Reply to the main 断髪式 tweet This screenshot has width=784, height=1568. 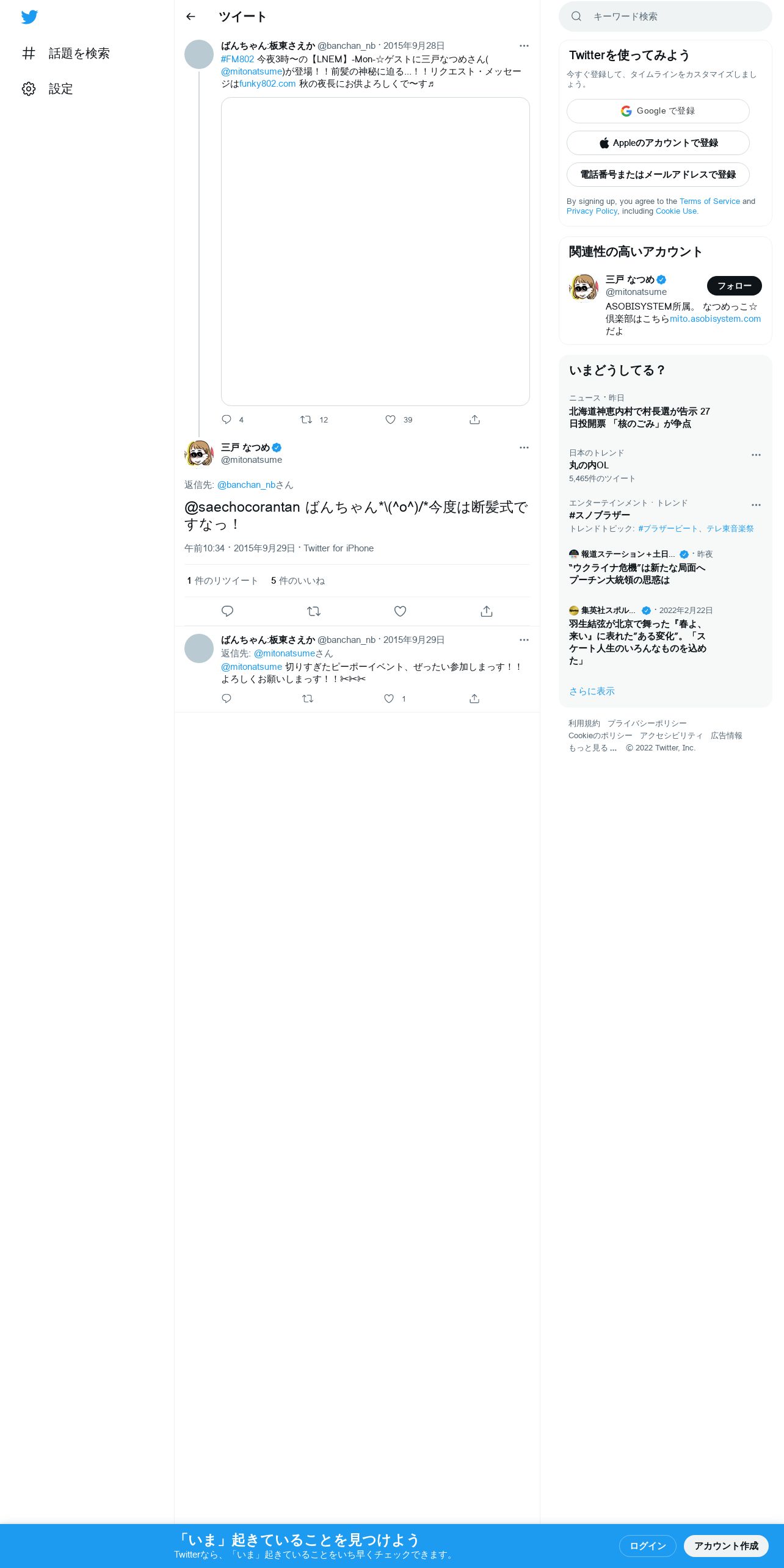pyautogui.click(x=227, y=611)
